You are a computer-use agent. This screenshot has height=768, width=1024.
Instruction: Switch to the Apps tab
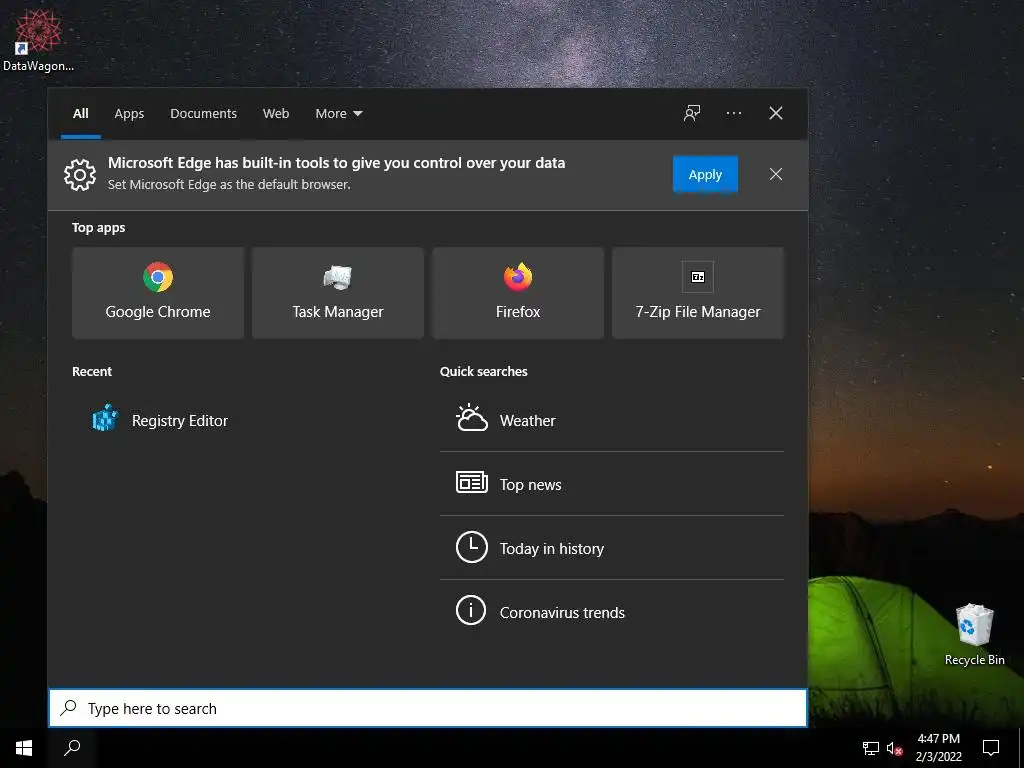[129, 114]
